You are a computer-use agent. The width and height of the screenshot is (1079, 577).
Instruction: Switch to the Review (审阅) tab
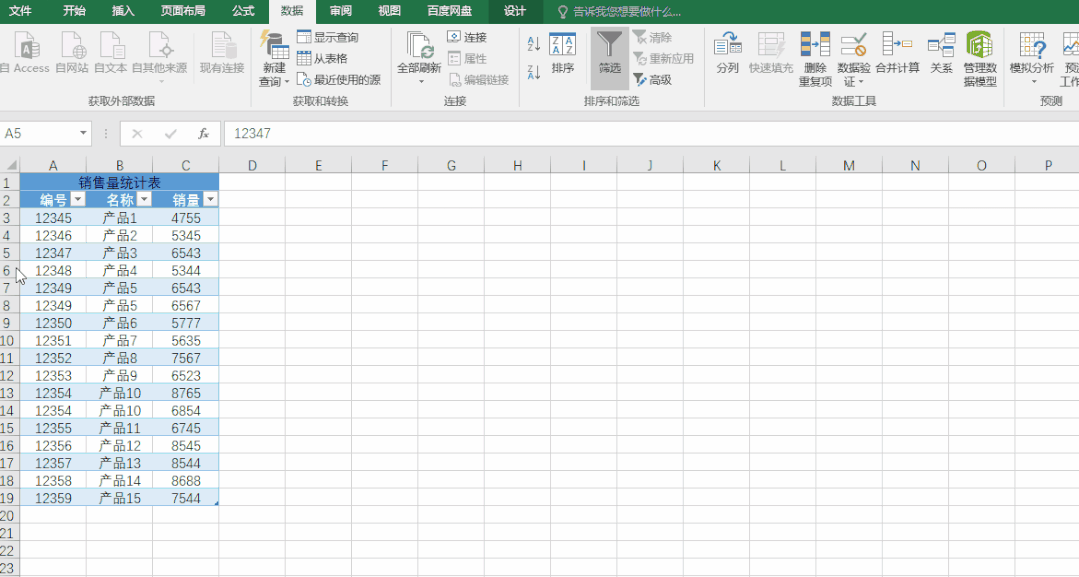pyautogui.click(x=341, y=11)
